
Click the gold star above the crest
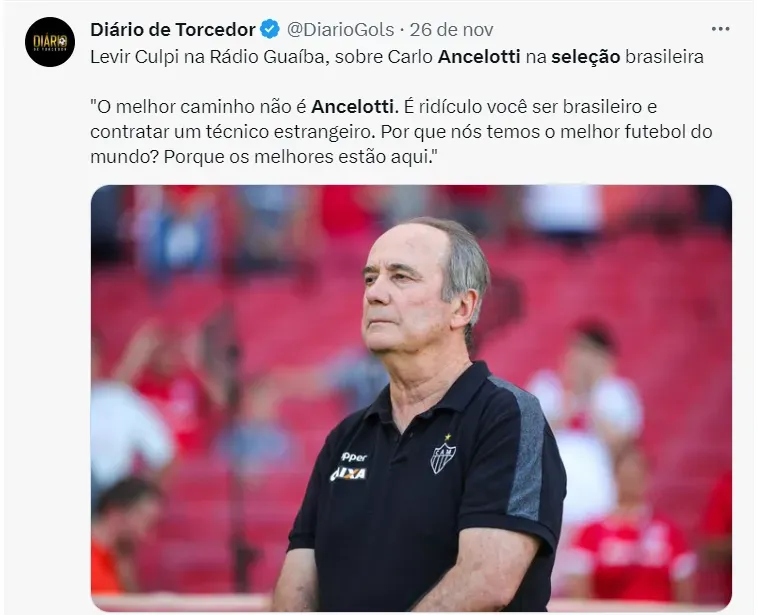pyautogui.click(x=448, y=437)
